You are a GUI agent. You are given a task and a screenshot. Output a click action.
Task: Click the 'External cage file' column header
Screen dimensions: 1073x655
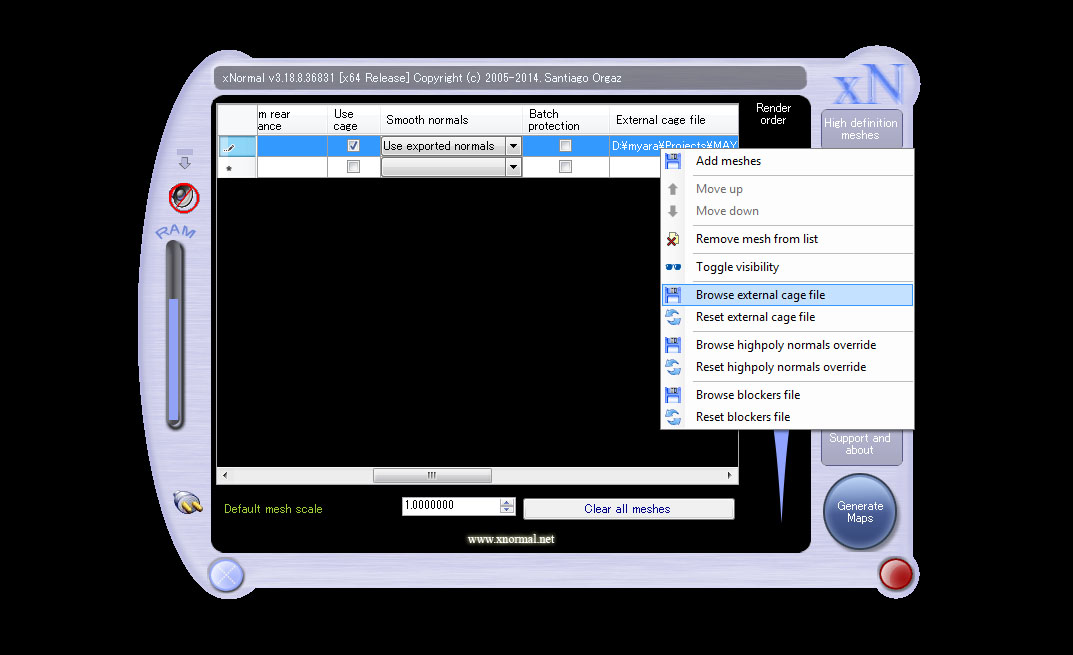(x=674, y=120)
